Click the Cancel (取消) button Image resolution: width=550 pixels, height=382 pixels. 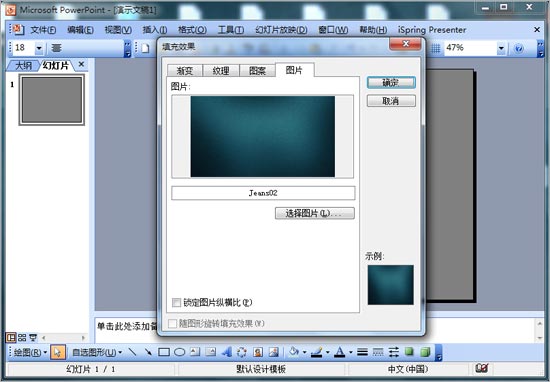[x=391, y=101]
